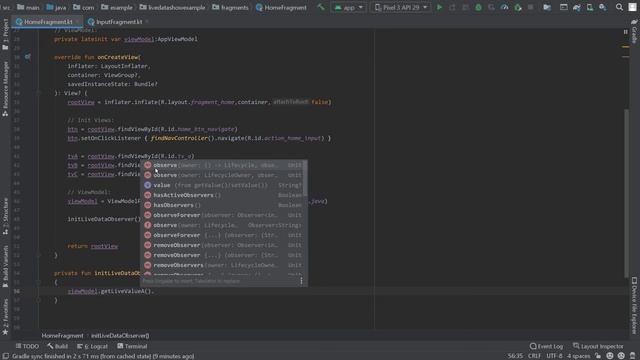
Task: Click the grey stop button in the toolbar
Action: pos(531,7)
